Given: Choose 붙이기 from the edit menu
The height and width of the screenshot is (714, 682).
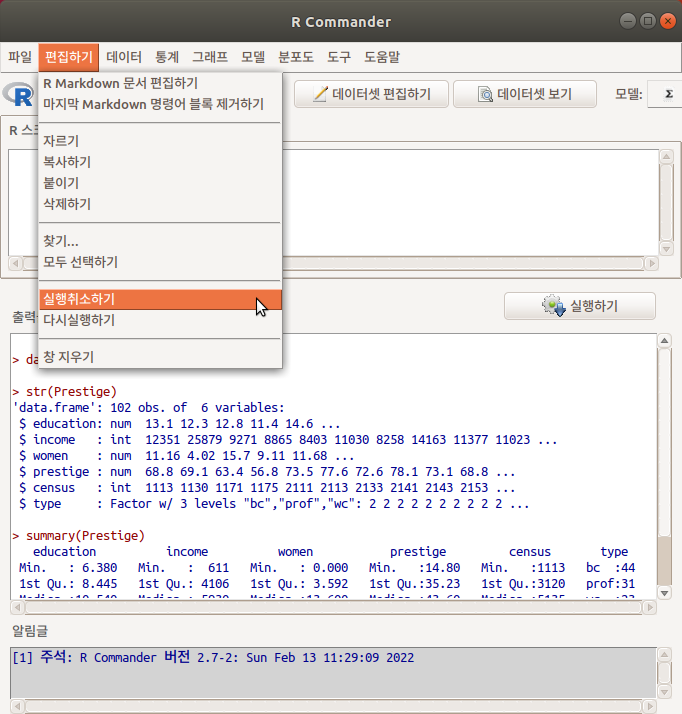Looking at the screenshot, I should point(160,183).
